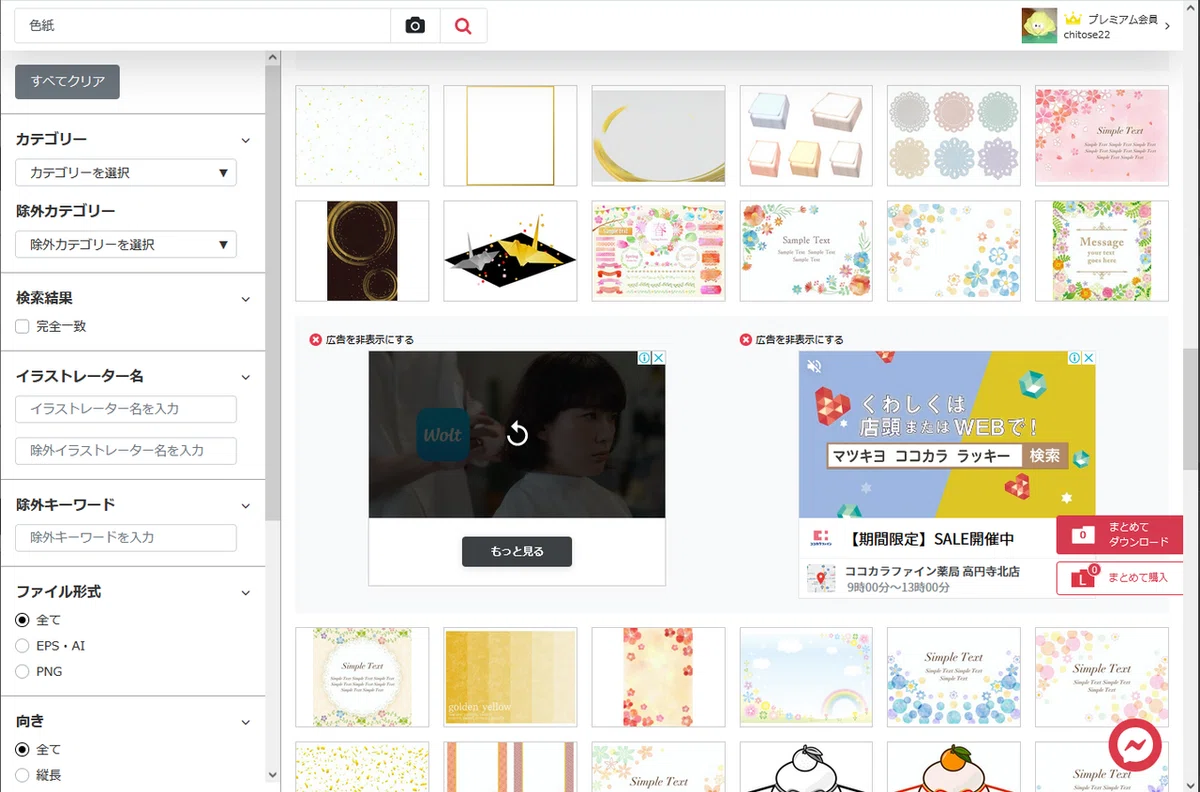Viewport: 1200px width, 792px height.
Task: Focus the 除外キーワードを入力 field
Action: click(126, 537)
